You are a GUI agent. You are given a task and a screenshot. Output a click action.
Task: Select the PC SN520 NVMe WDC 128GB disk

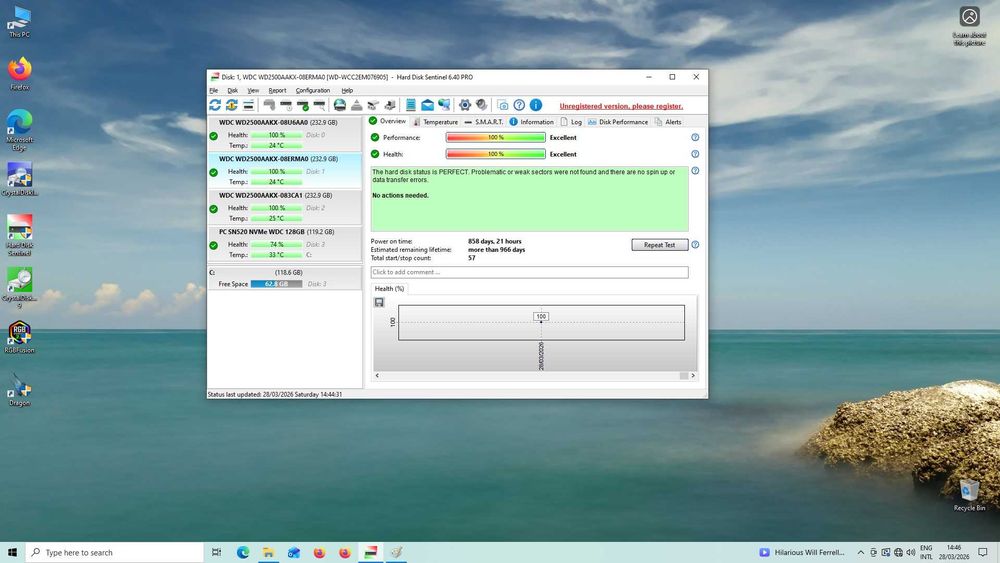(x=284, y=243)
